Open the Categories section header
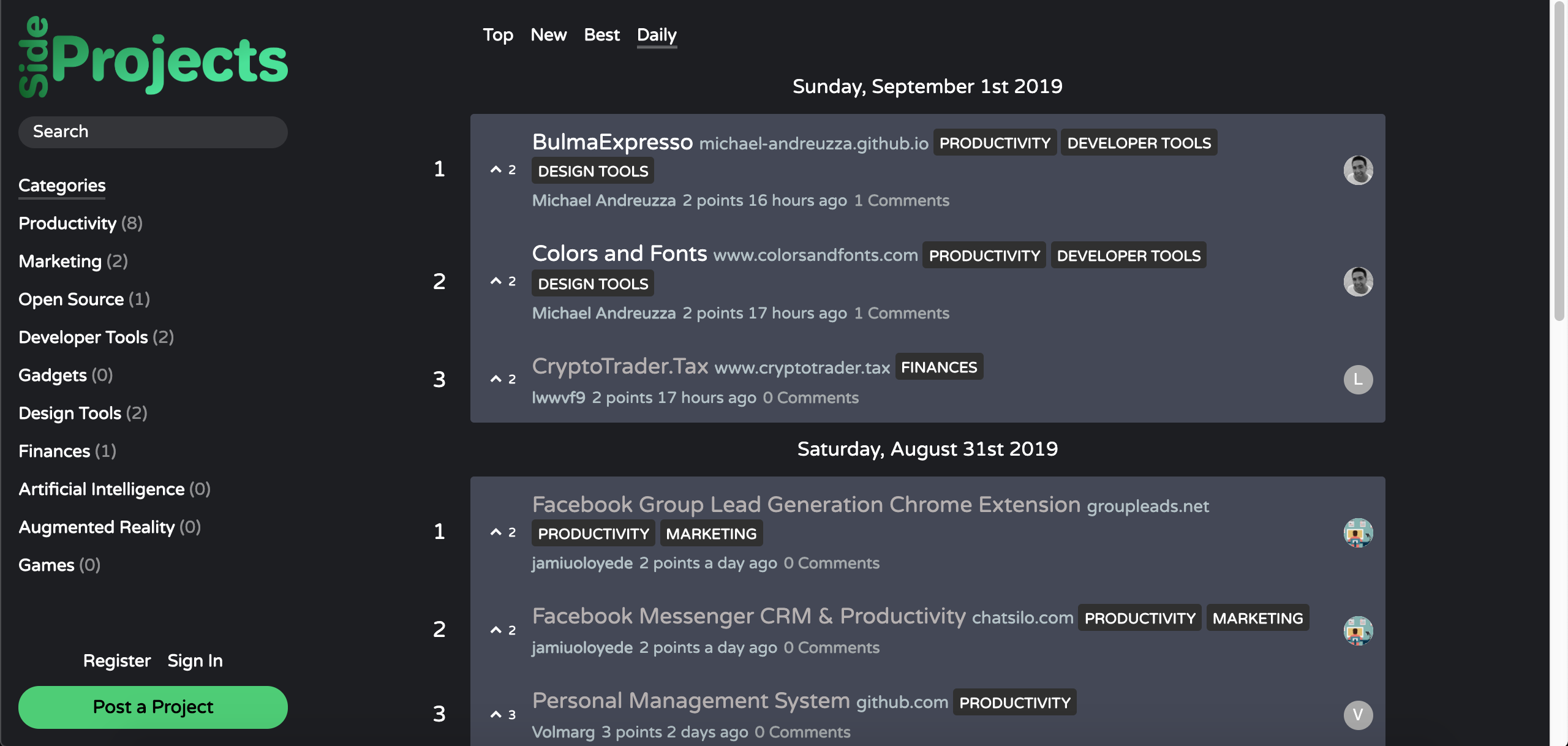The height and width of the screenshot is (746, 1568). pyautogui.click(x=61, y=185)
